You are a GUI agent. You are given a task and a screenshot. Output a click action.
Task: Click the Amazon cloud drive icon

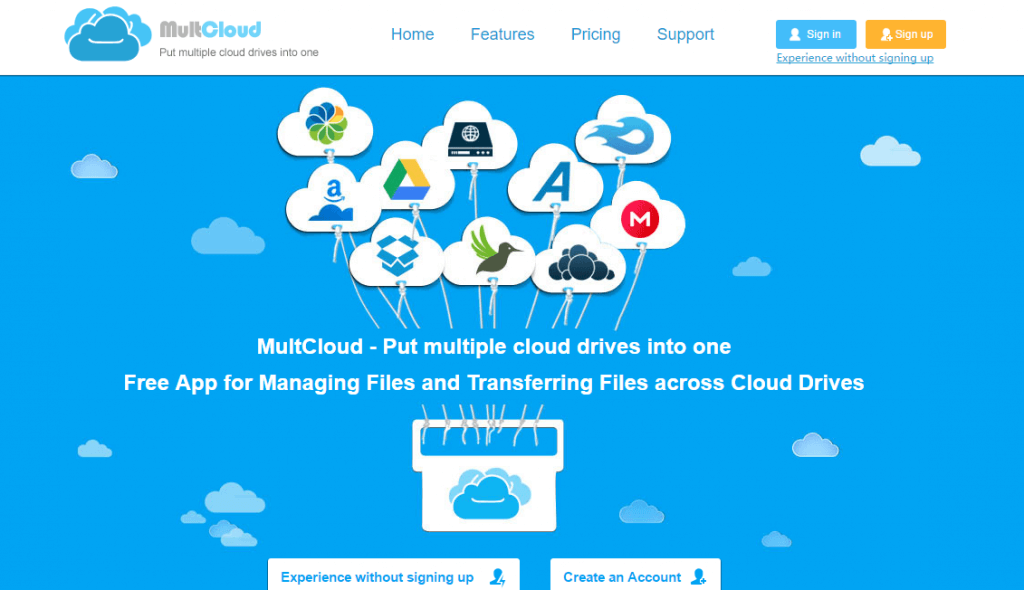332,200
